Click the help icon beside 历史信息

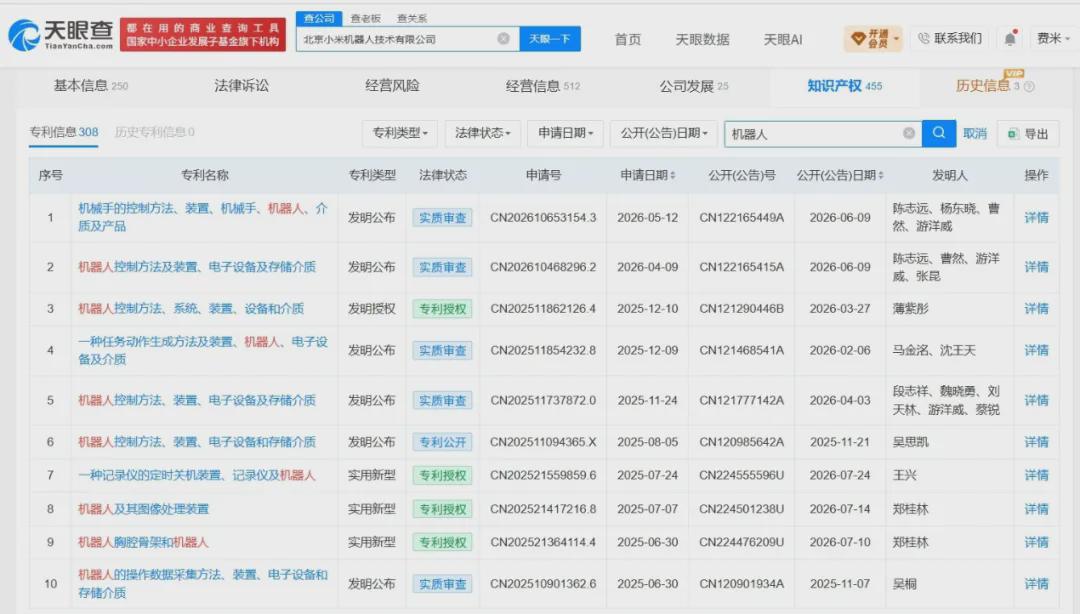(x=1029, y=86)
